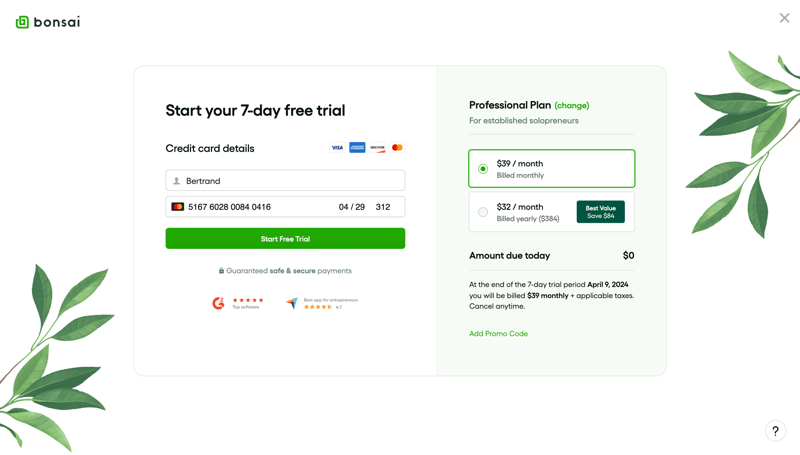Image resolution: width=800 pixels, height=455 pixels.
Task: Click the G2 Top software badge
Action: point(237,303)
